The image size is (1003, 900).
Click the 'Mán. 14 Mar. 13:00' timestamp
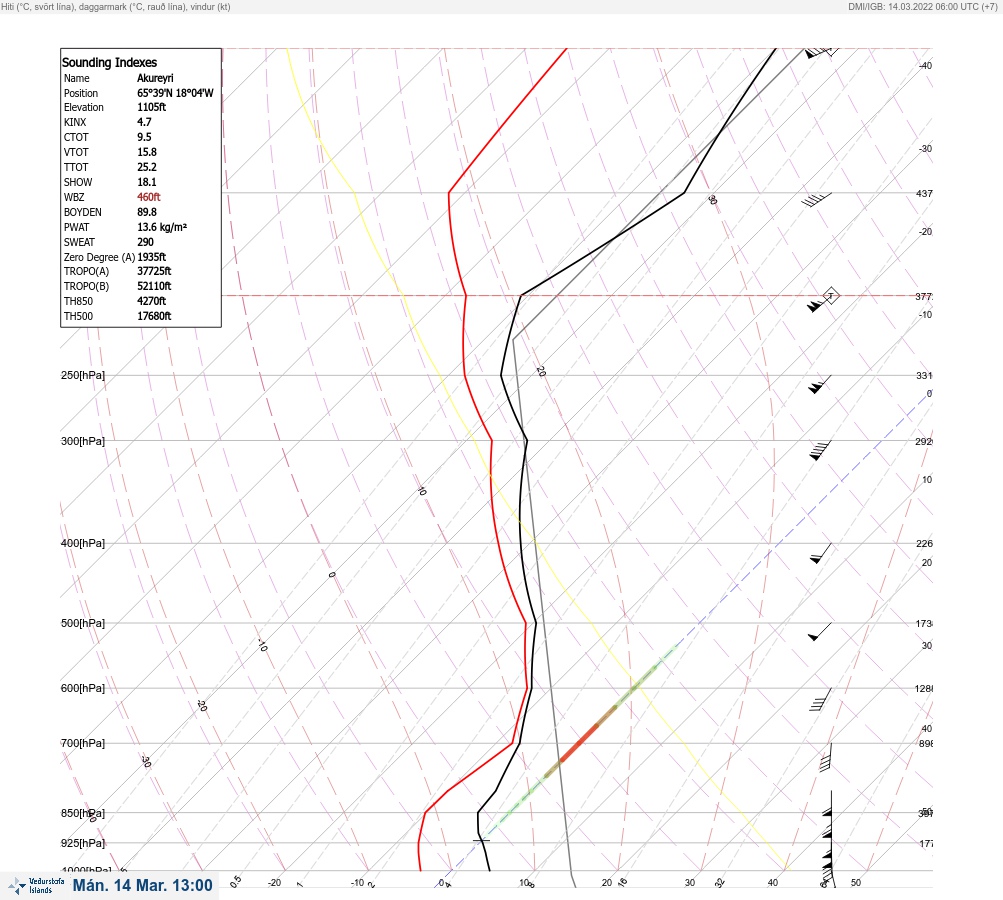tap(143, 886)
